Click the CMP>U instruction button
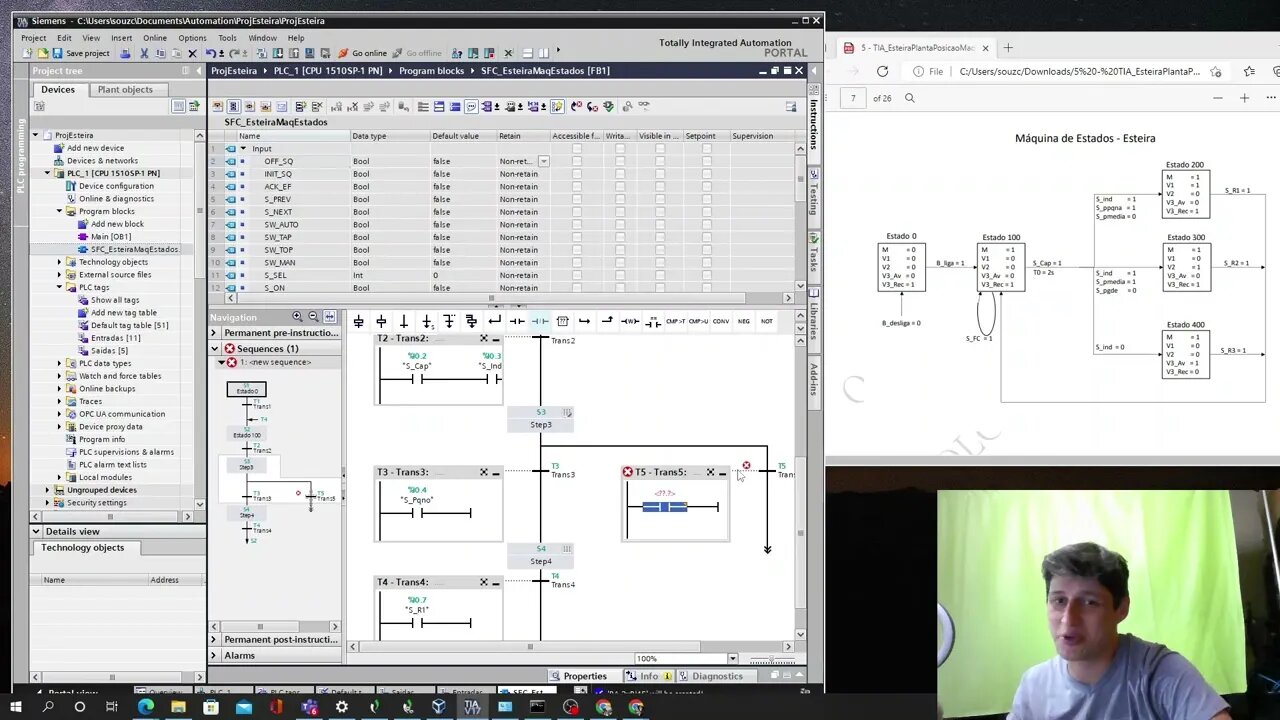Image resolution: width=1280 pixels, height=720 pixels. coord(698,321)
